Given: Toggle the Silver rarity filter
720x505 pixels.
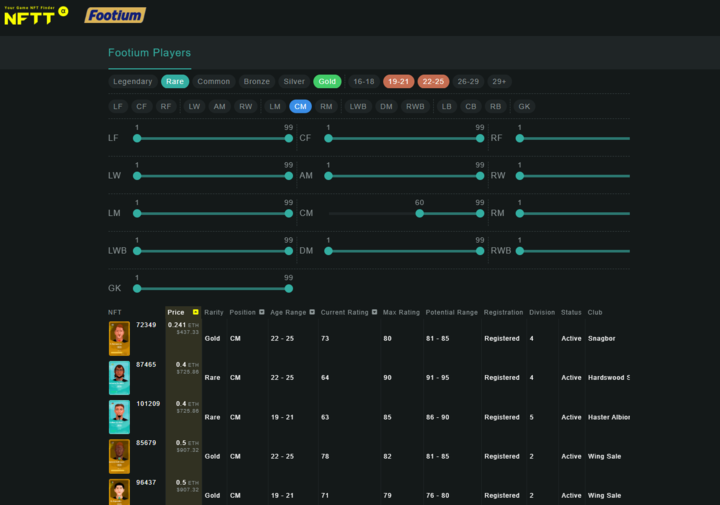Looking at the screenshot, I should tap(294, 81).
